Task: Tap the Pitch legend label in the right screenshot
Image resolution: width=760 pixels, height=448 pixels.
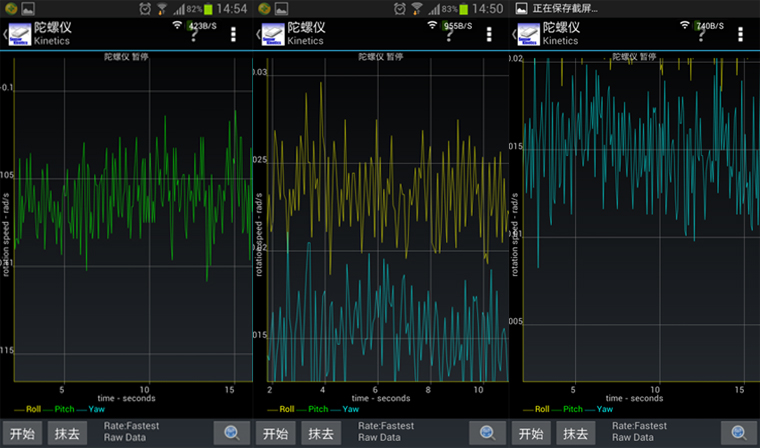Action: coord(573,409)
